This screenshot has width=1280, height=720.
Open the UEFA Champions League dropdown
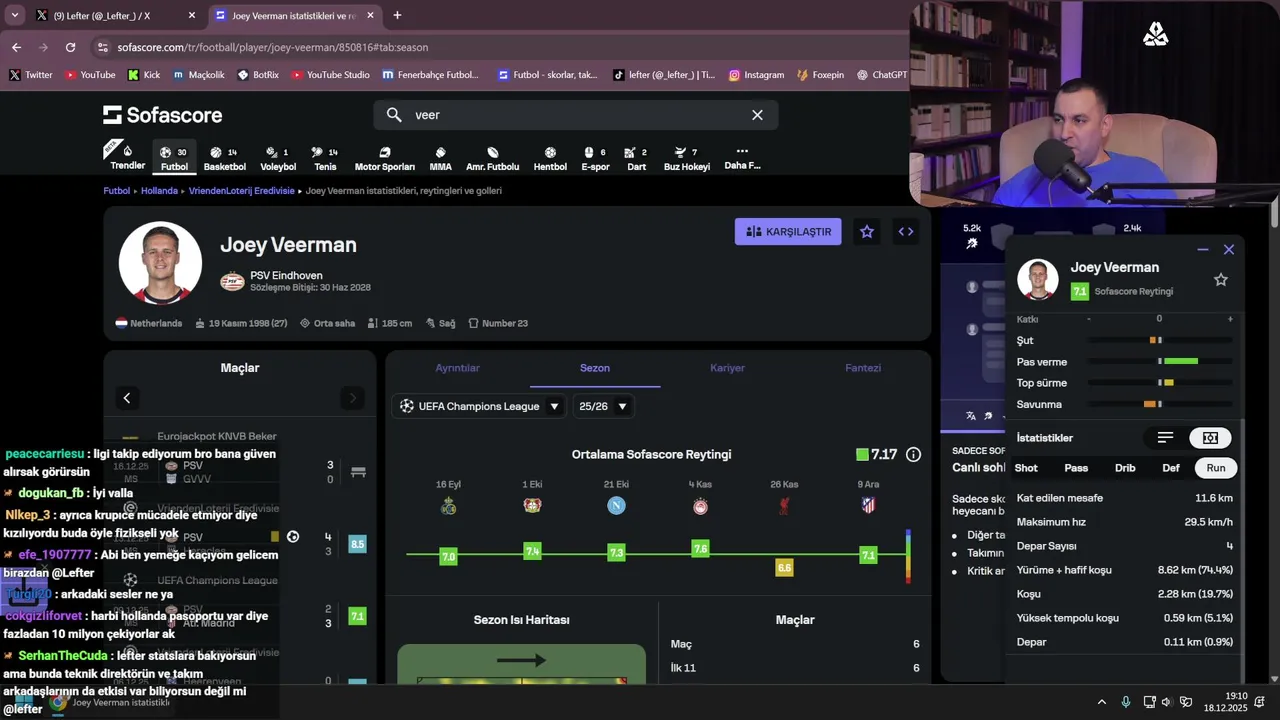[480, 406]
